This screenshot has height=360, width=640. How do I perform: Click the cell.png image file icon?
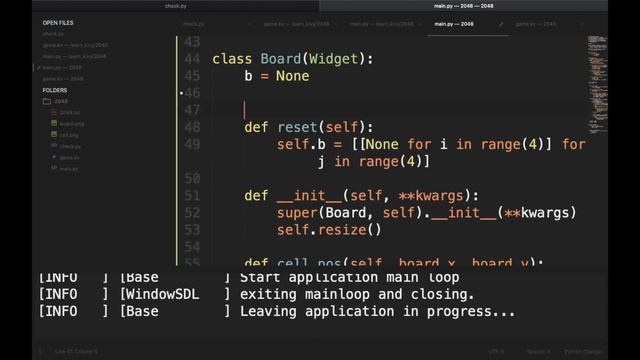[x=54, y=134]
